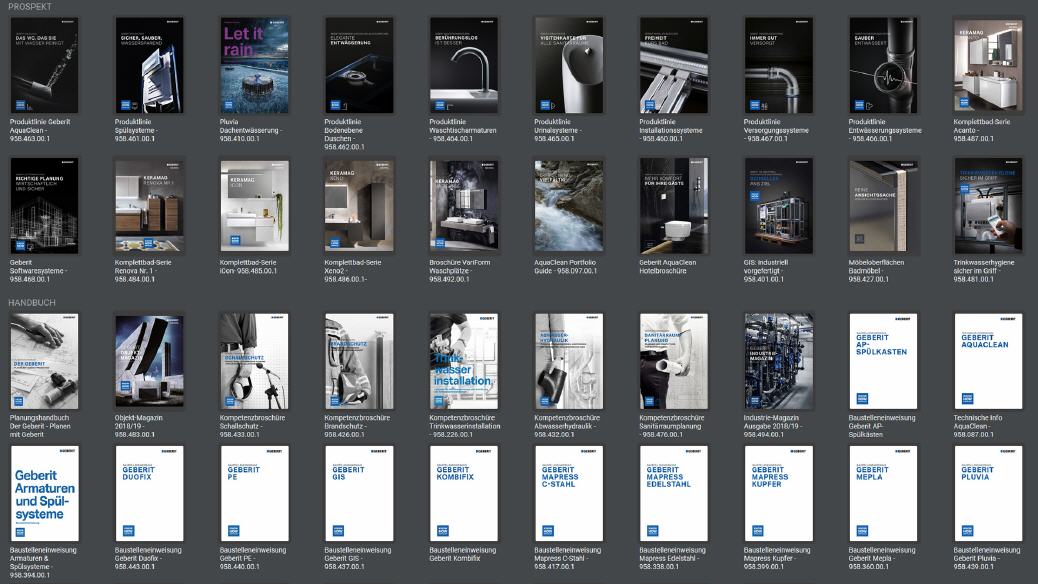Click the Produktlinie Installationssysteme cover thumbnail
The width and height of the screenshot is (1038, 584).
tap(674, 66)
